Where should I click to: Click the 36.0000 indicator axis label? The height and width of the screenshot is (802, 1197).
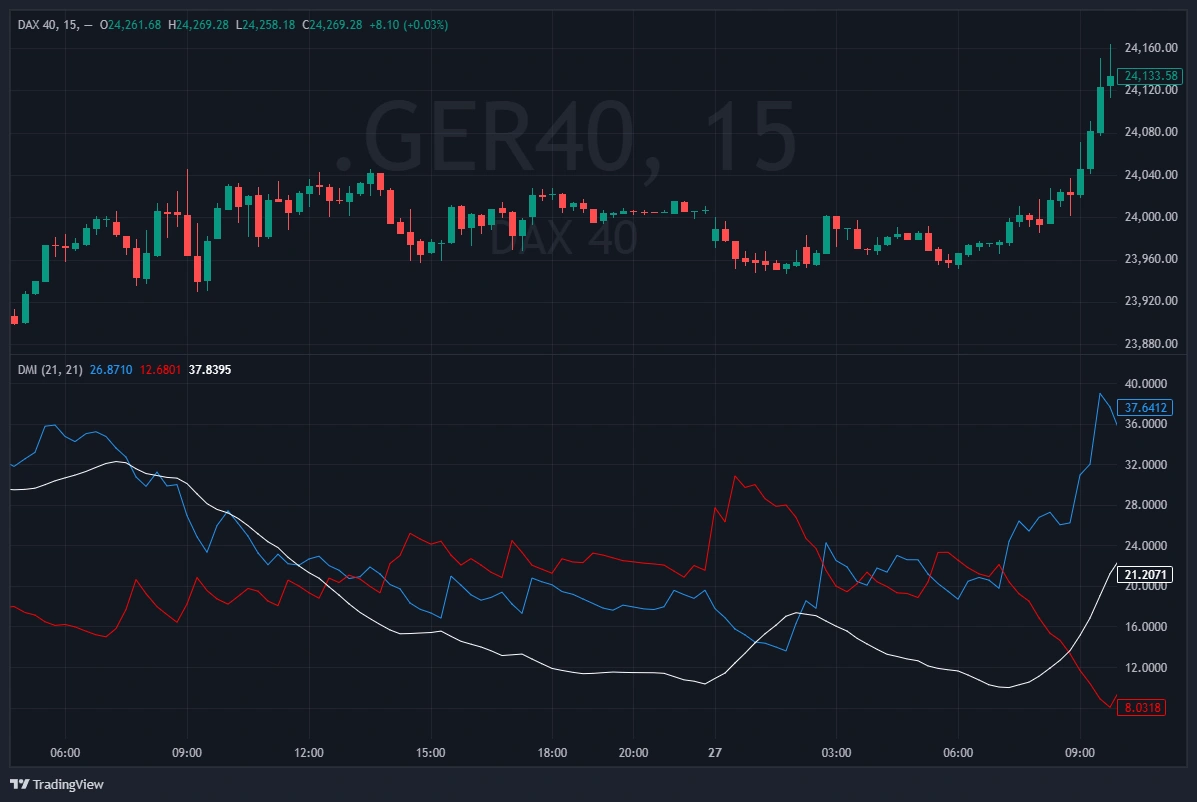(1145, 424)
